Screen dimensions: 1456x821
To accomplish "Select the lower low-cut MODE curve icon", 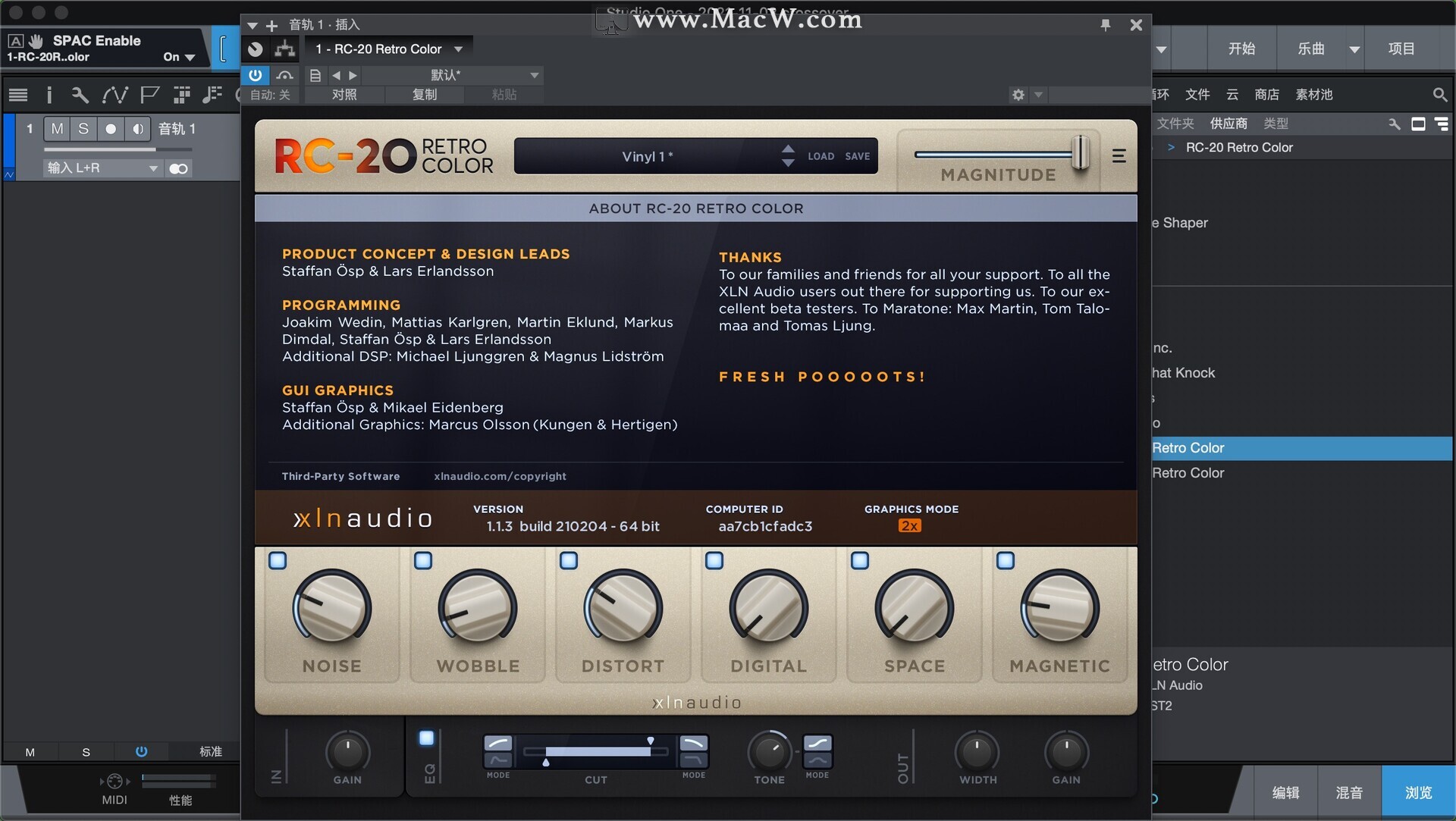I will [x=498, y=760].
